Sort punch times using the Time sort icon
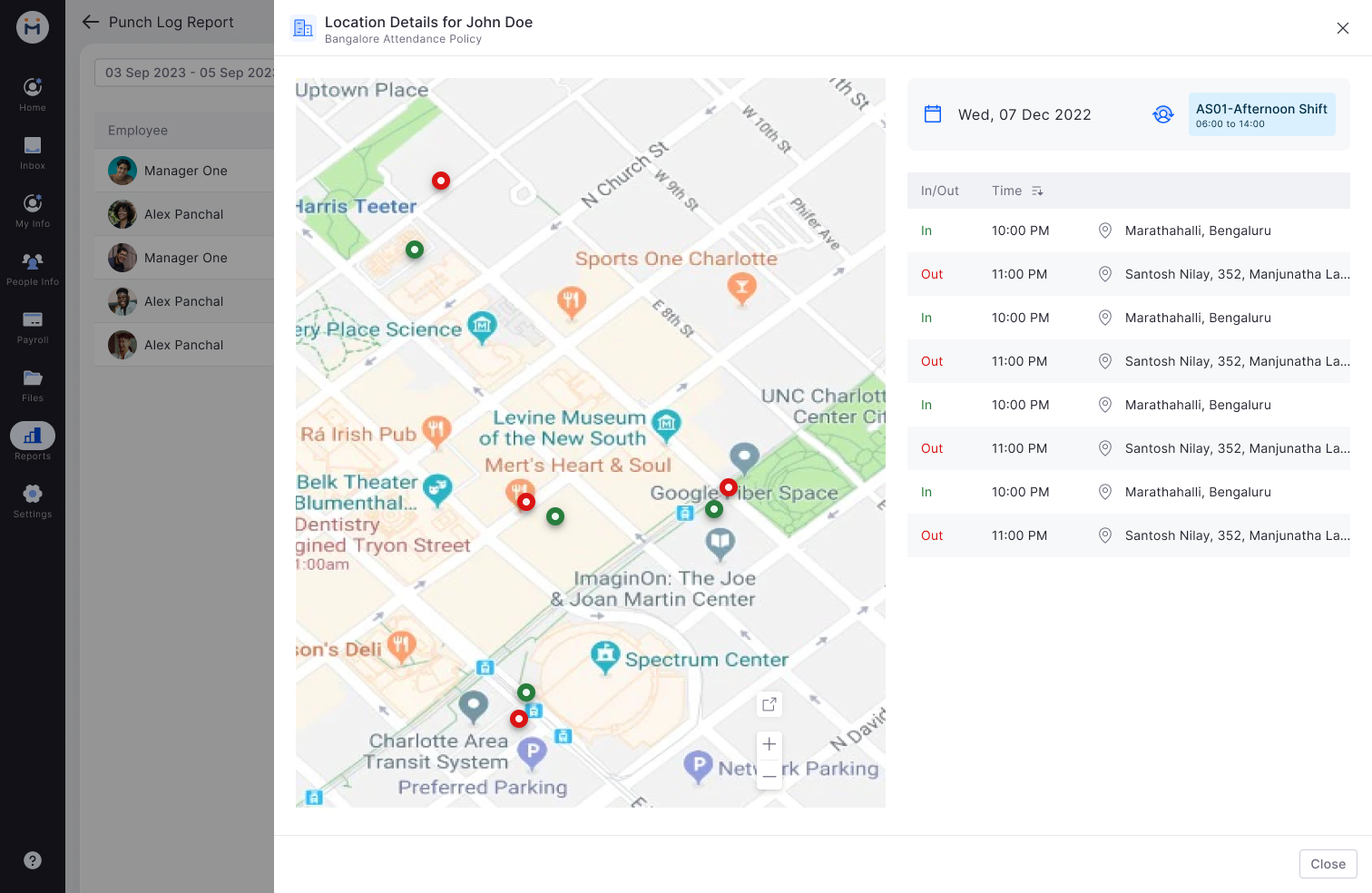Image resolution: width=1372 pixels, height=893 pixels. (x=1037, y=191)
